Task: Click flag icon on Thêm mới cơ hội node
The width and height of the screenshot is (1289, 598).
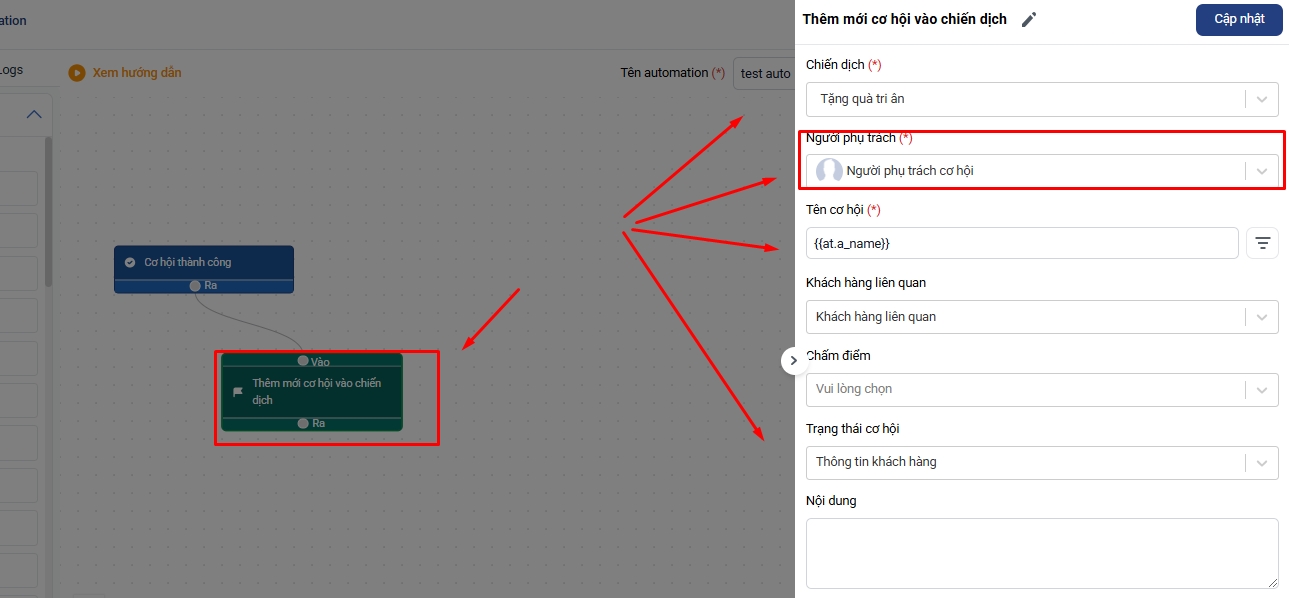Action: pos(238,392)
